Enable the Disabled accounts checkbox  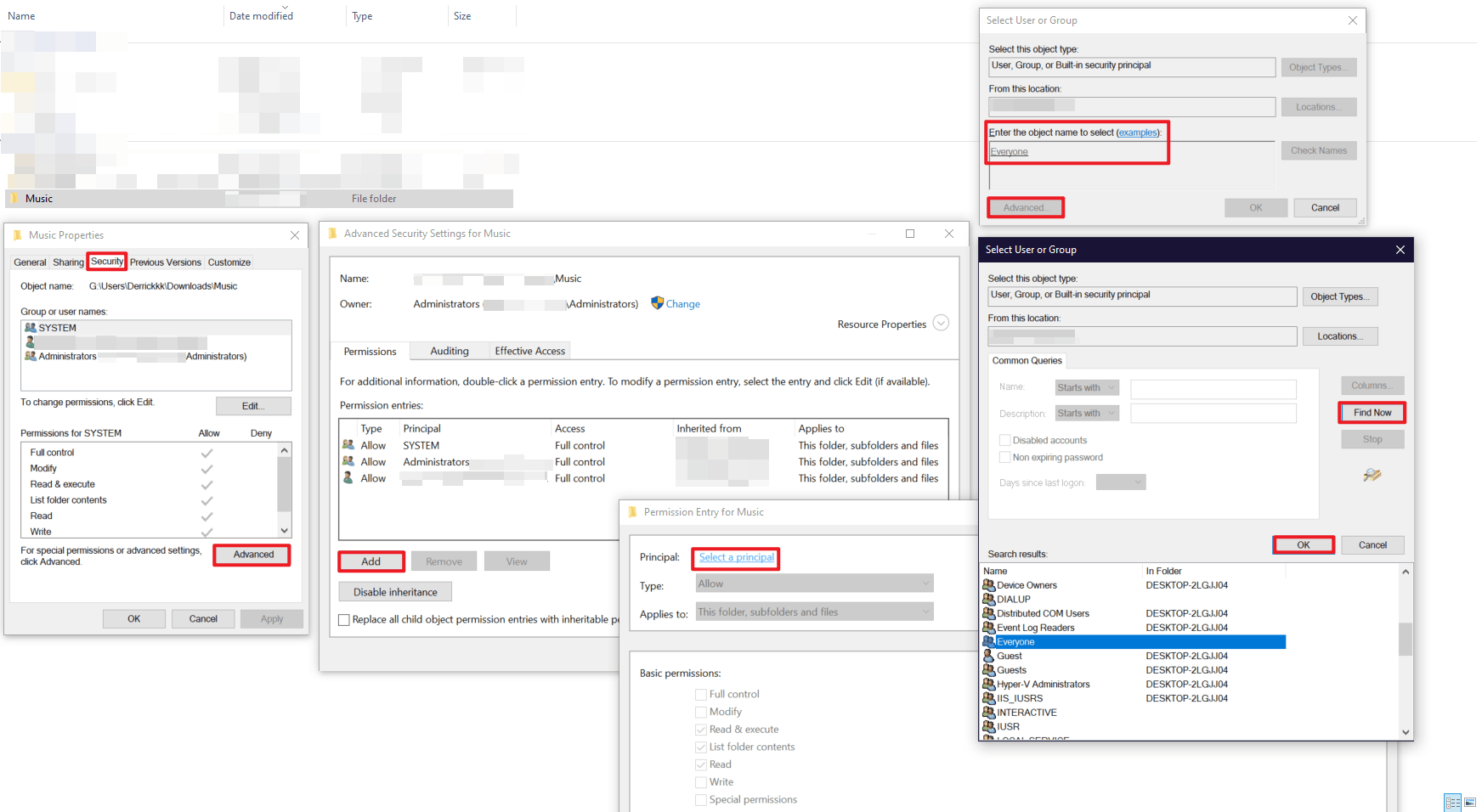[1005, 440]
